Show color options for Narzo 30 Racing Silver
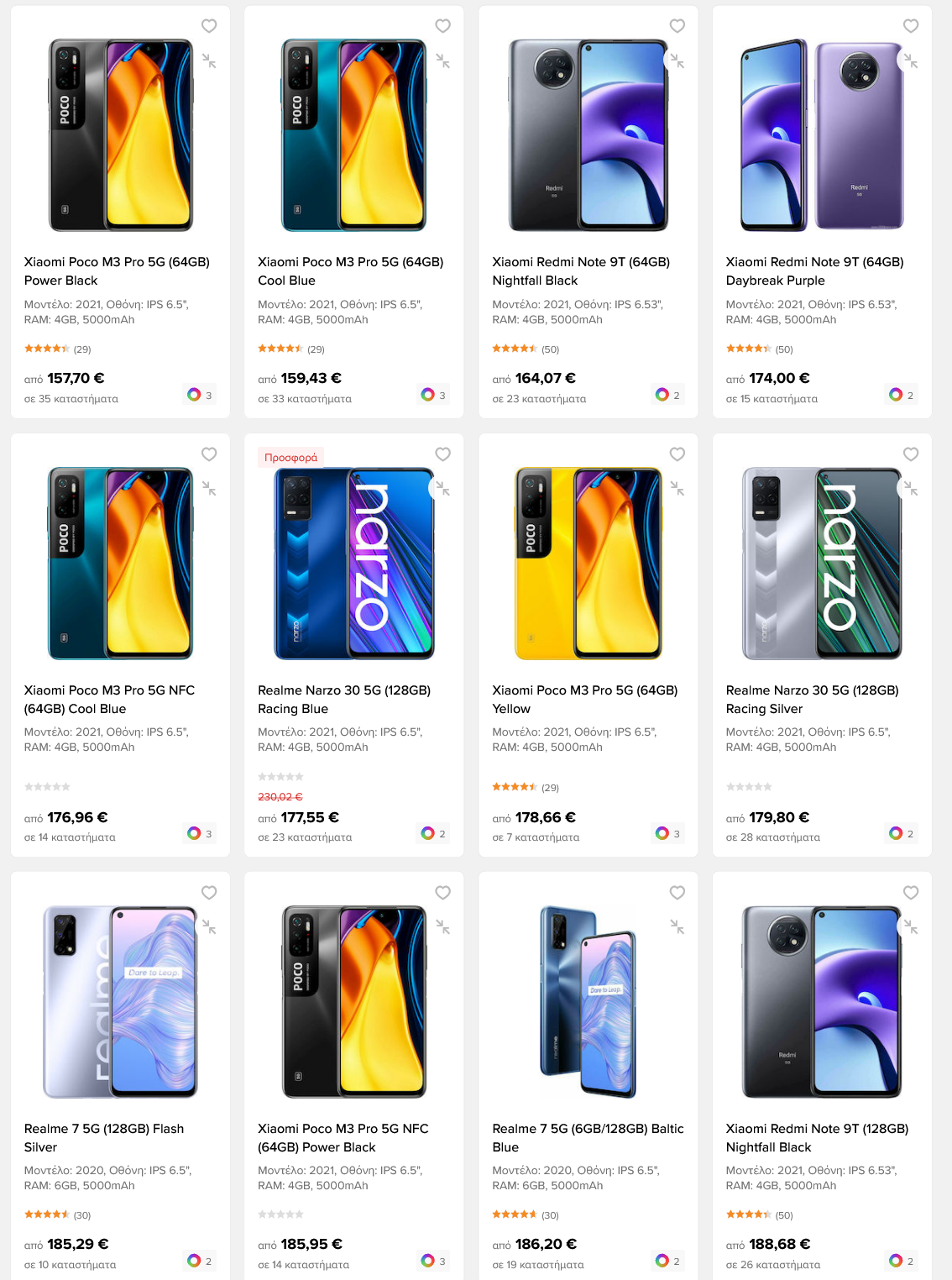 (x=902, y=833)
